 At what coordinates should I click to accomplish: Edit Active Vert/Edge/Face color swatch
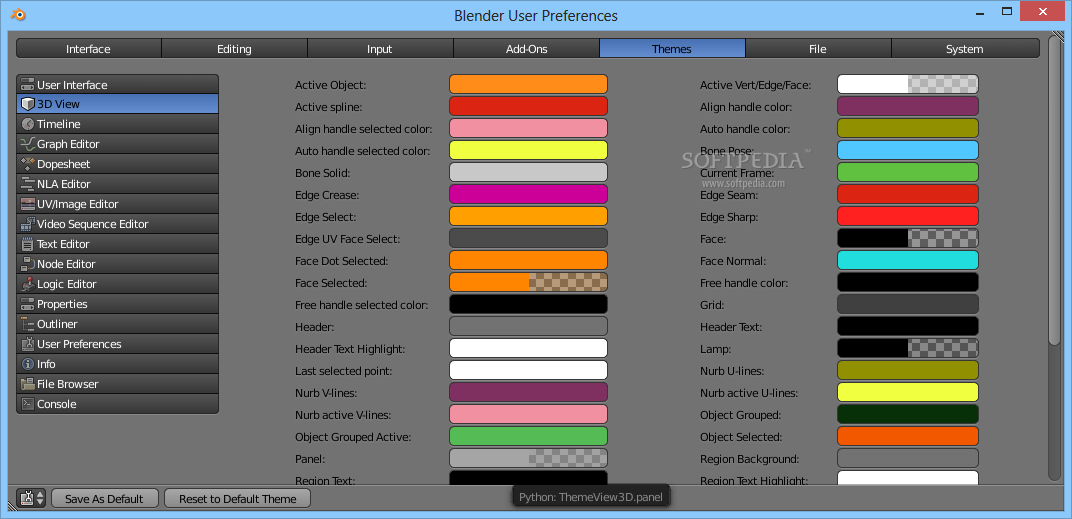[908, 84]
